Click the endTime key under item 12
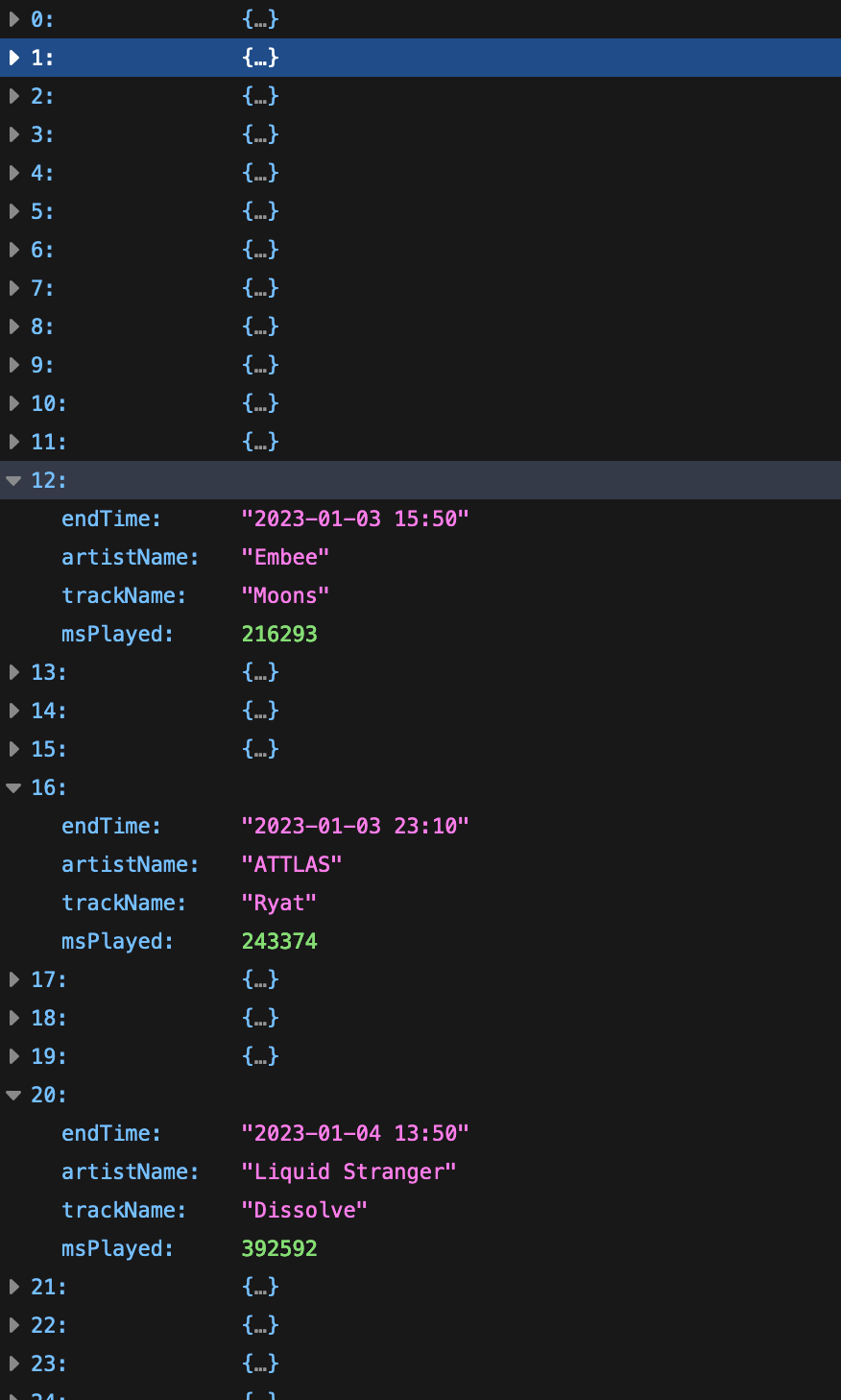 [x=111, y=519]
